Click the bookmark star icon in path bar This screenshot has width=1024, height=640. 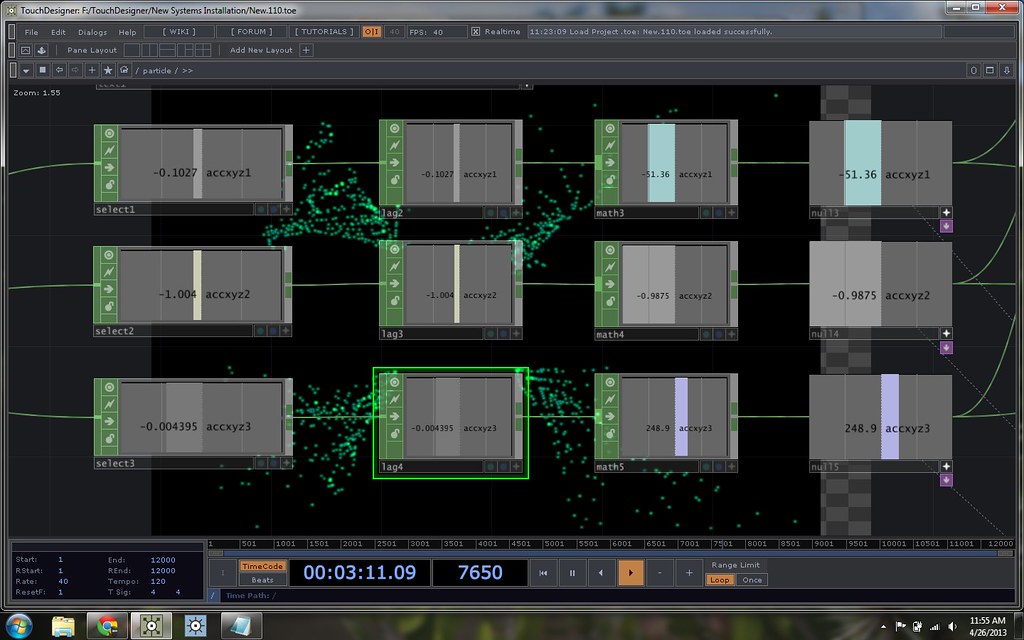coord(108,71)
